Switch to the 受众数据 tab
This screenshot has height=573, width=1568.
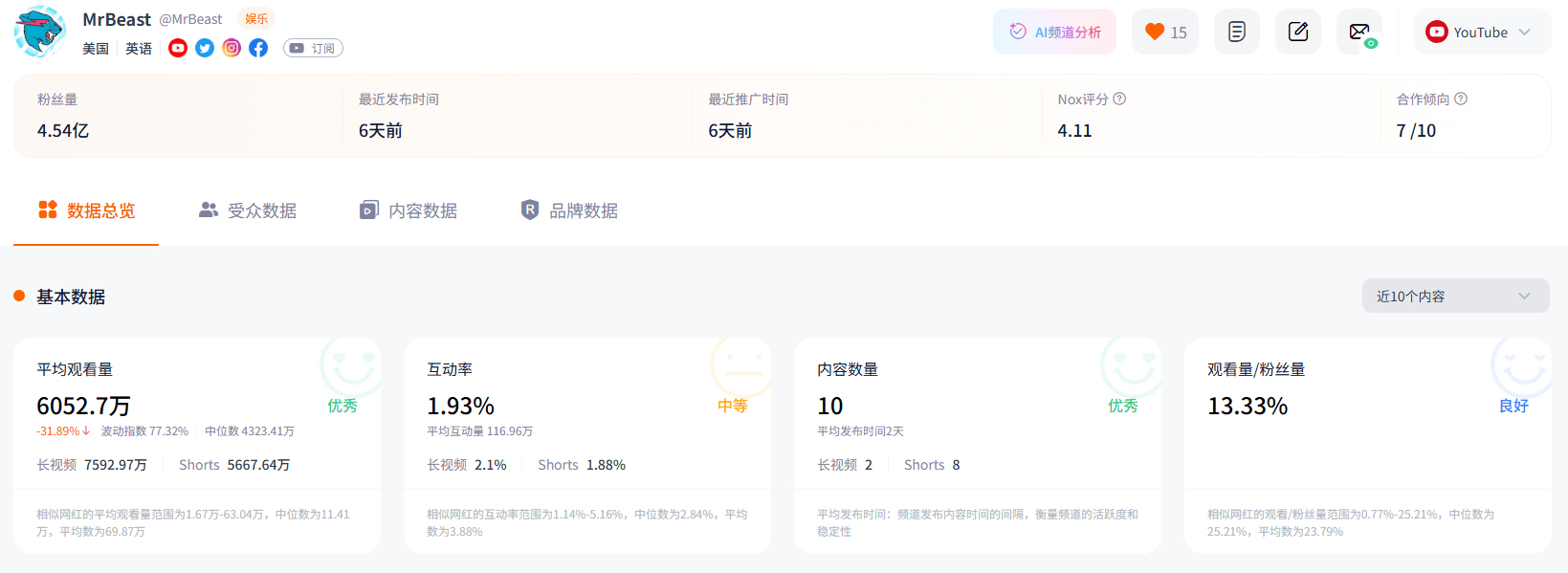[x=248, y=210]
